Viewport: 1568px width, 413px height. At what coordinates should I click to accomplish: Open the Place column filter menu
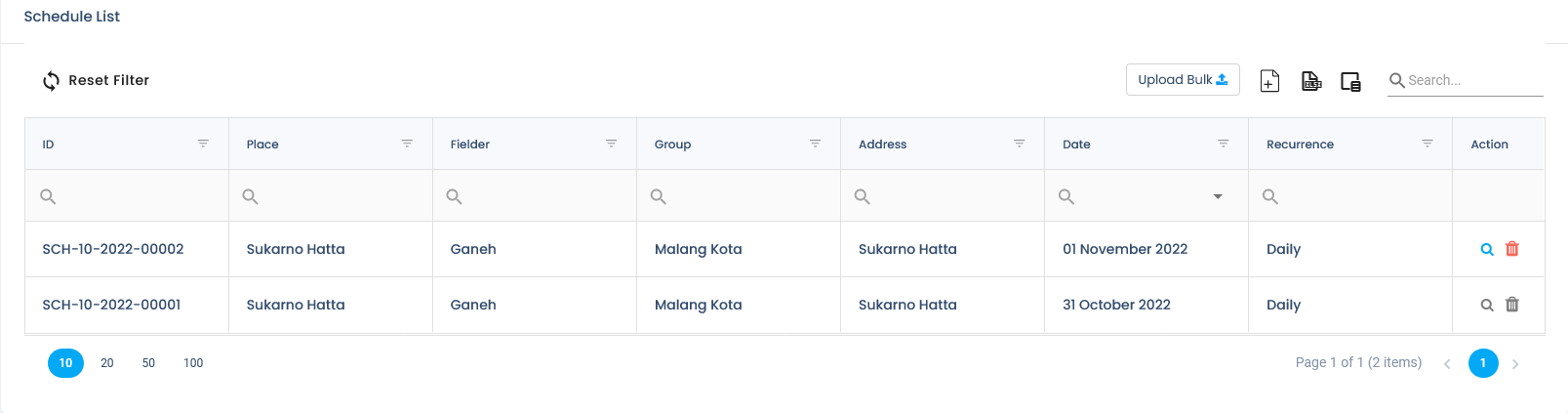point(407,144)
